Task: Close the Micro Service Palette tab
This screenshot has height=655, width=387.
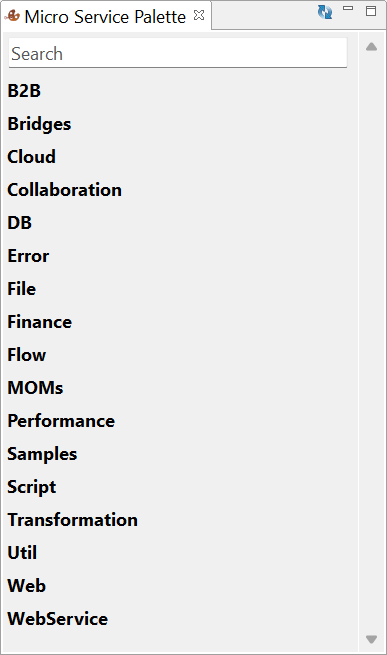Action: click(199, 15)
